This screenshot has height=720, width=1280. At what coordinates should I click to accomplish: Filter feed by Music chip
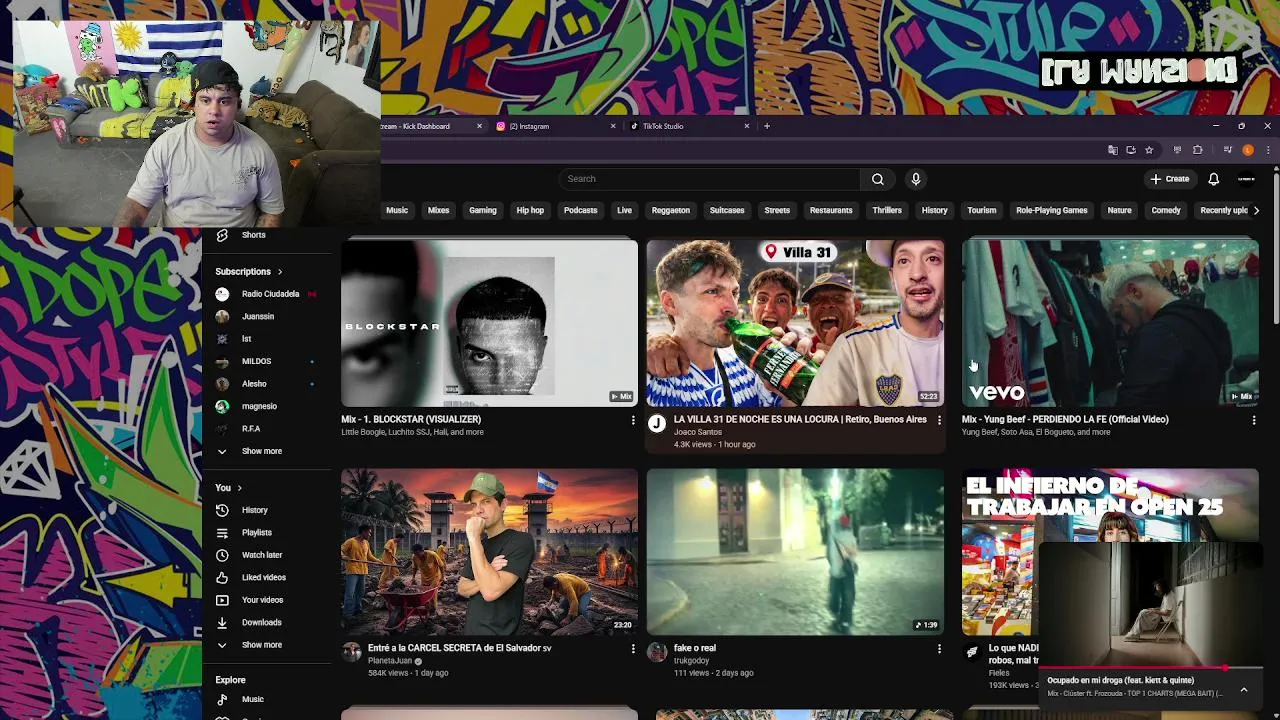pyautogui.click(x=397, y=210)
